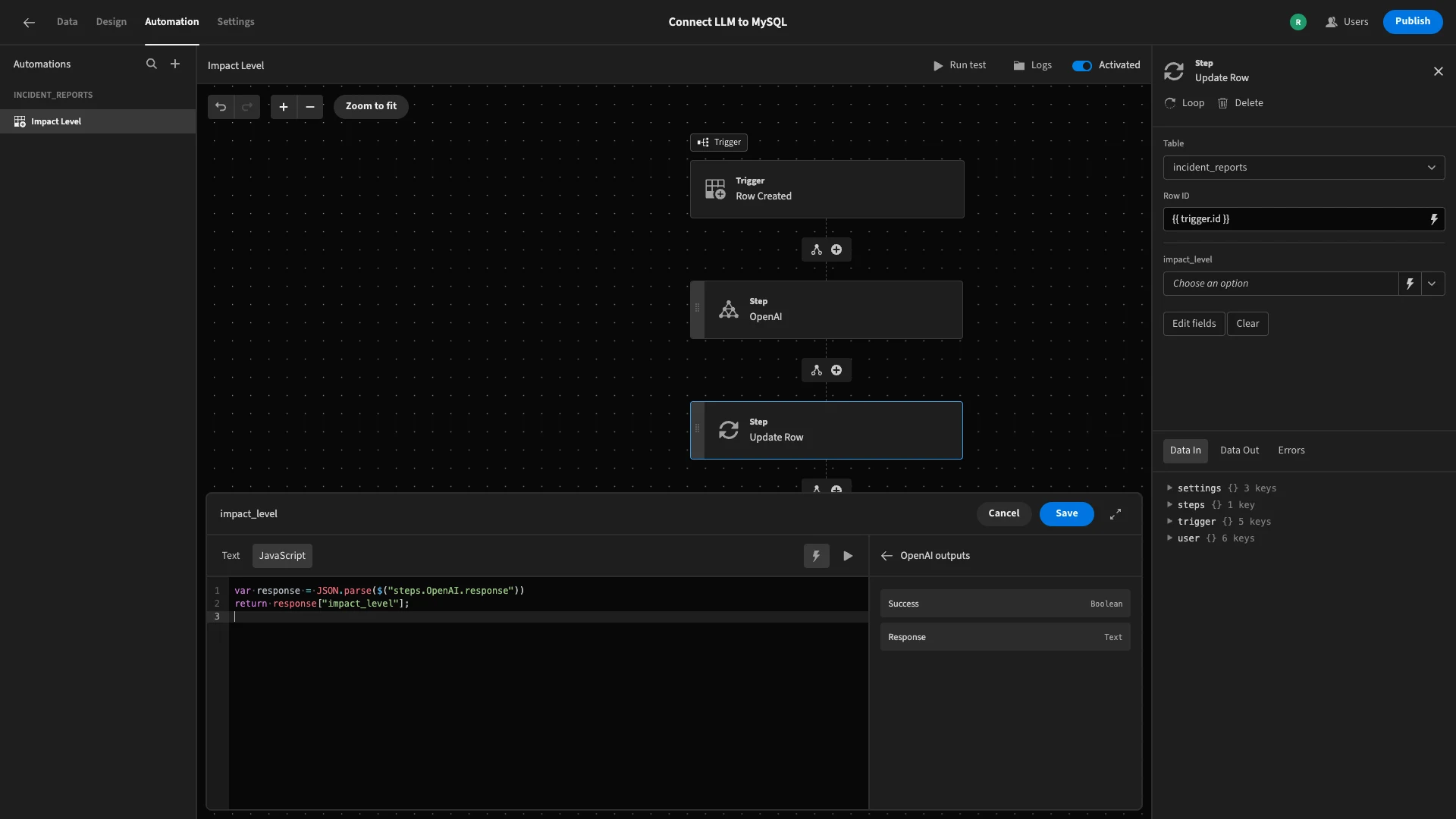The width and height of the screenshot is (1456, 819).
Task: Open the Settings tab
Action: click(x=236, y=22)
